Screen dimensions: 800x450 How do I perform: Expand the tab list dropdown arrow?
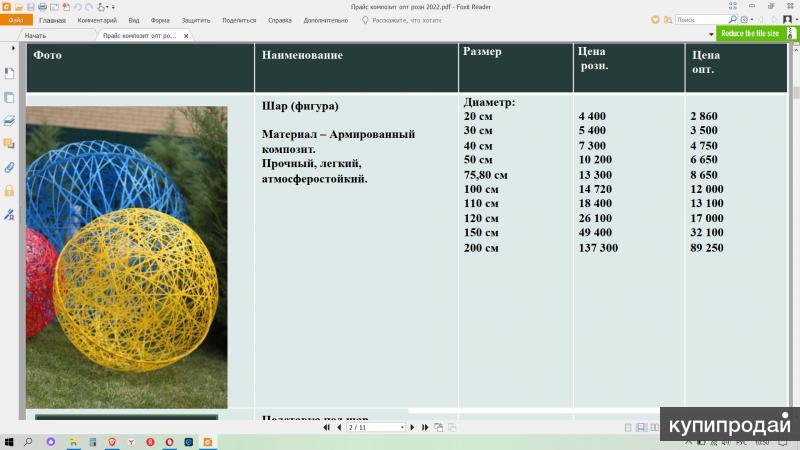click(711, 34)
